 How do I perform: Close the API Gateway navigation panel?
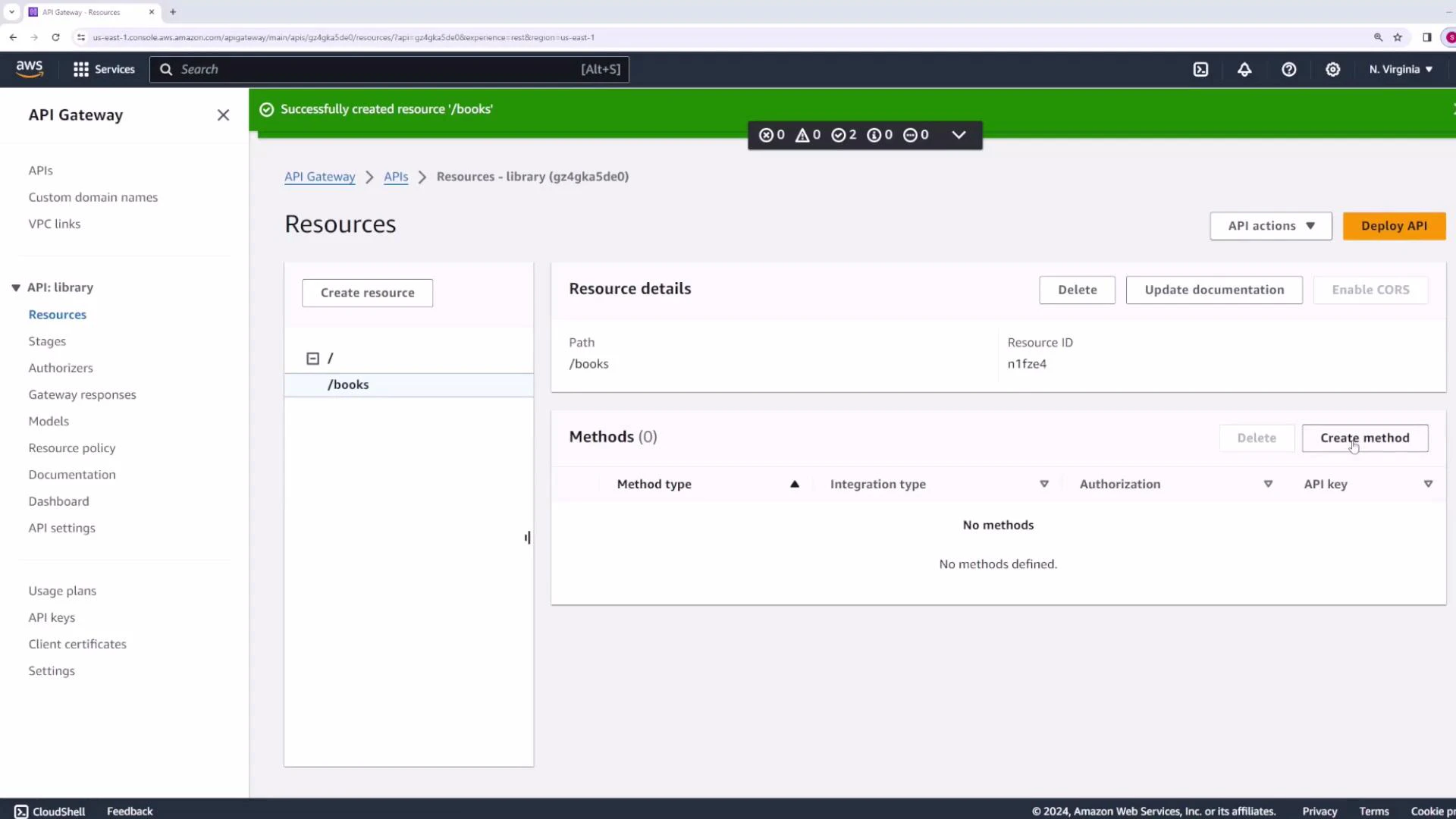tap(222, 115)
